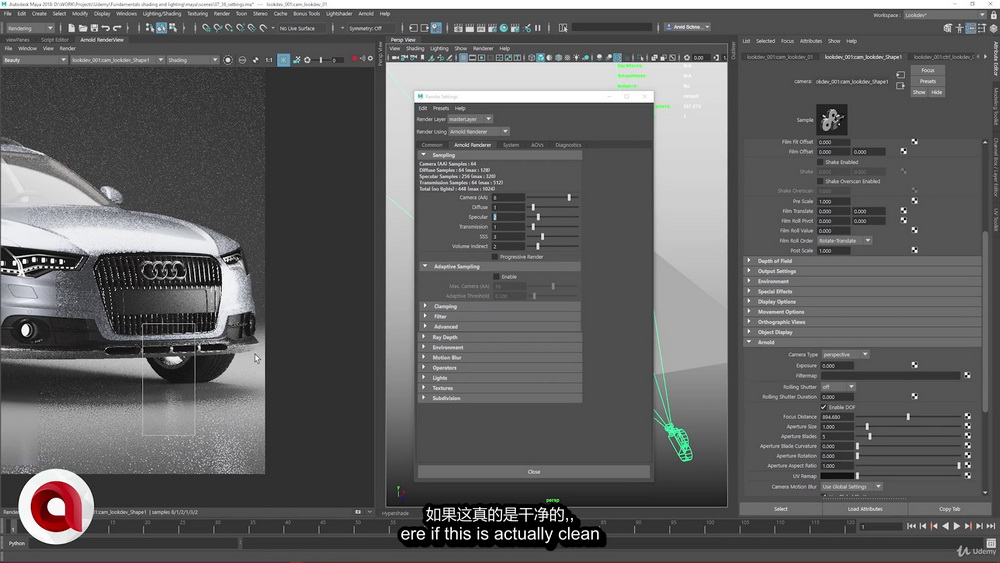Click the Redo arrow icon
Screen dimensions: 1000x563
pos(117,28)
